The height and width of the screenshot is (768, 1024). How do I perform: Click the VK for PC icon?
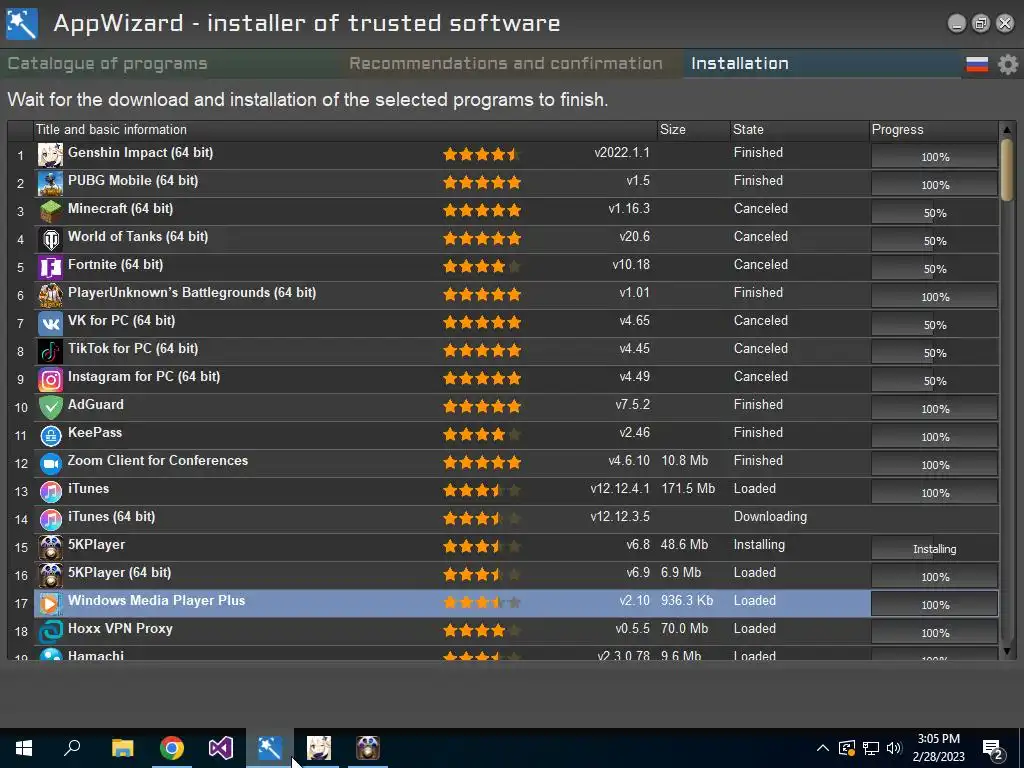tap(50, 324)
